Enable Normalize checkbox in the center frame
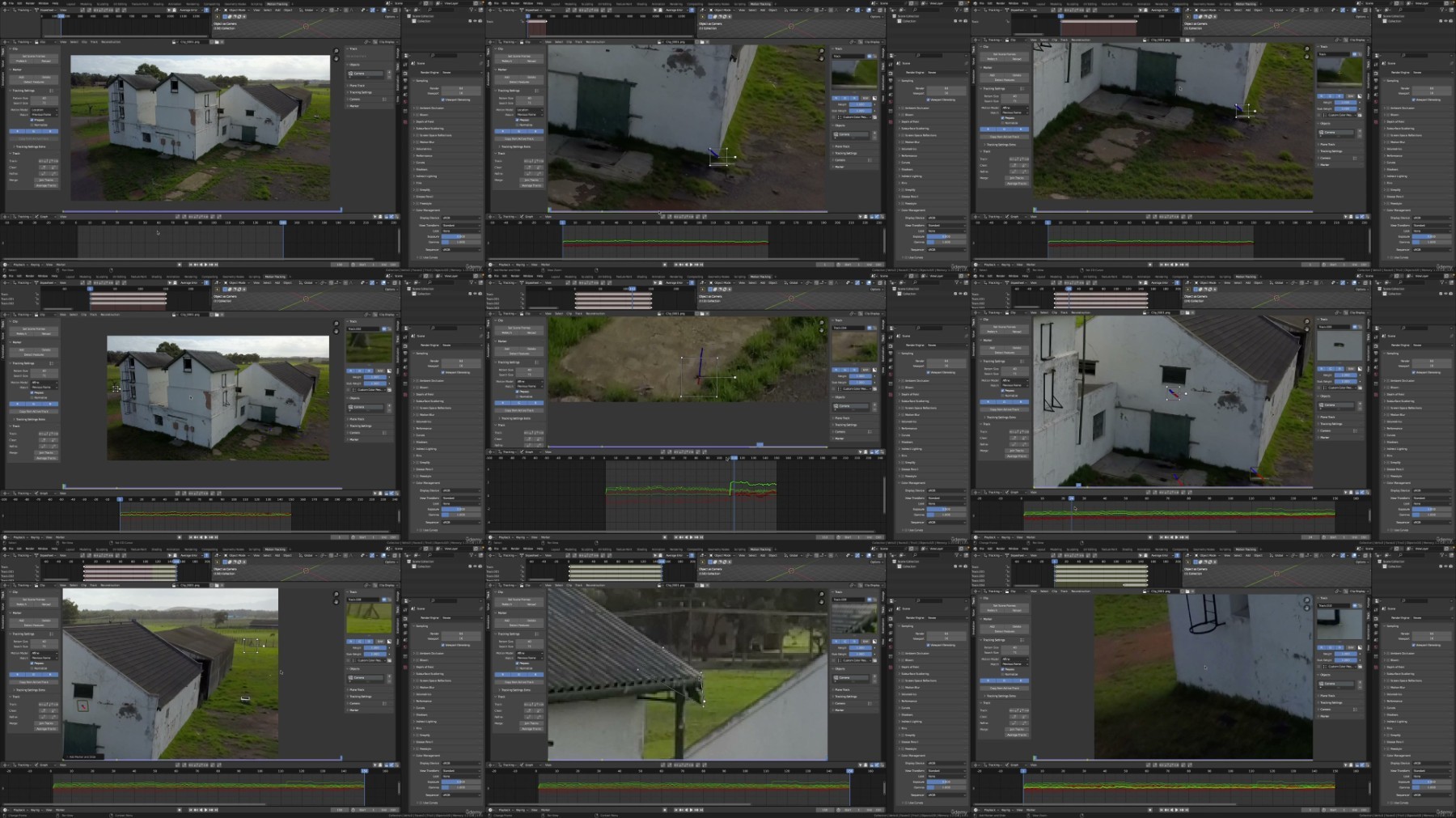 518,396
